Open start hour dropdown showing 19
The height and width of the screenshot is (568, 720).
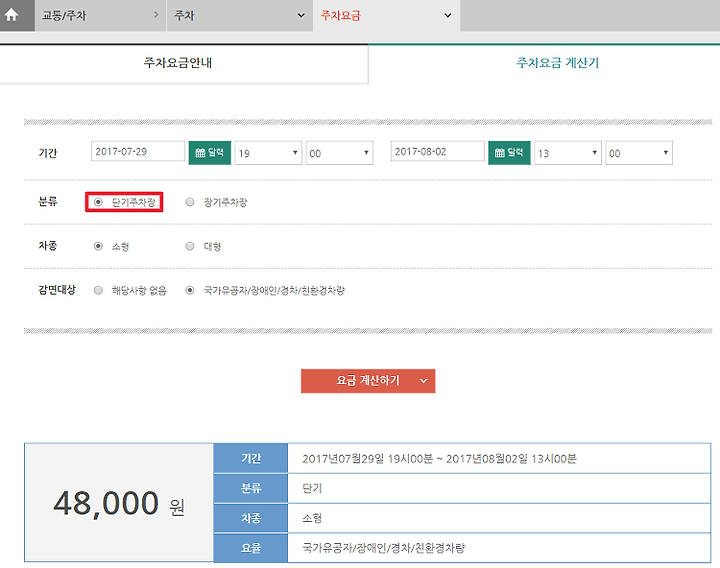268,153
